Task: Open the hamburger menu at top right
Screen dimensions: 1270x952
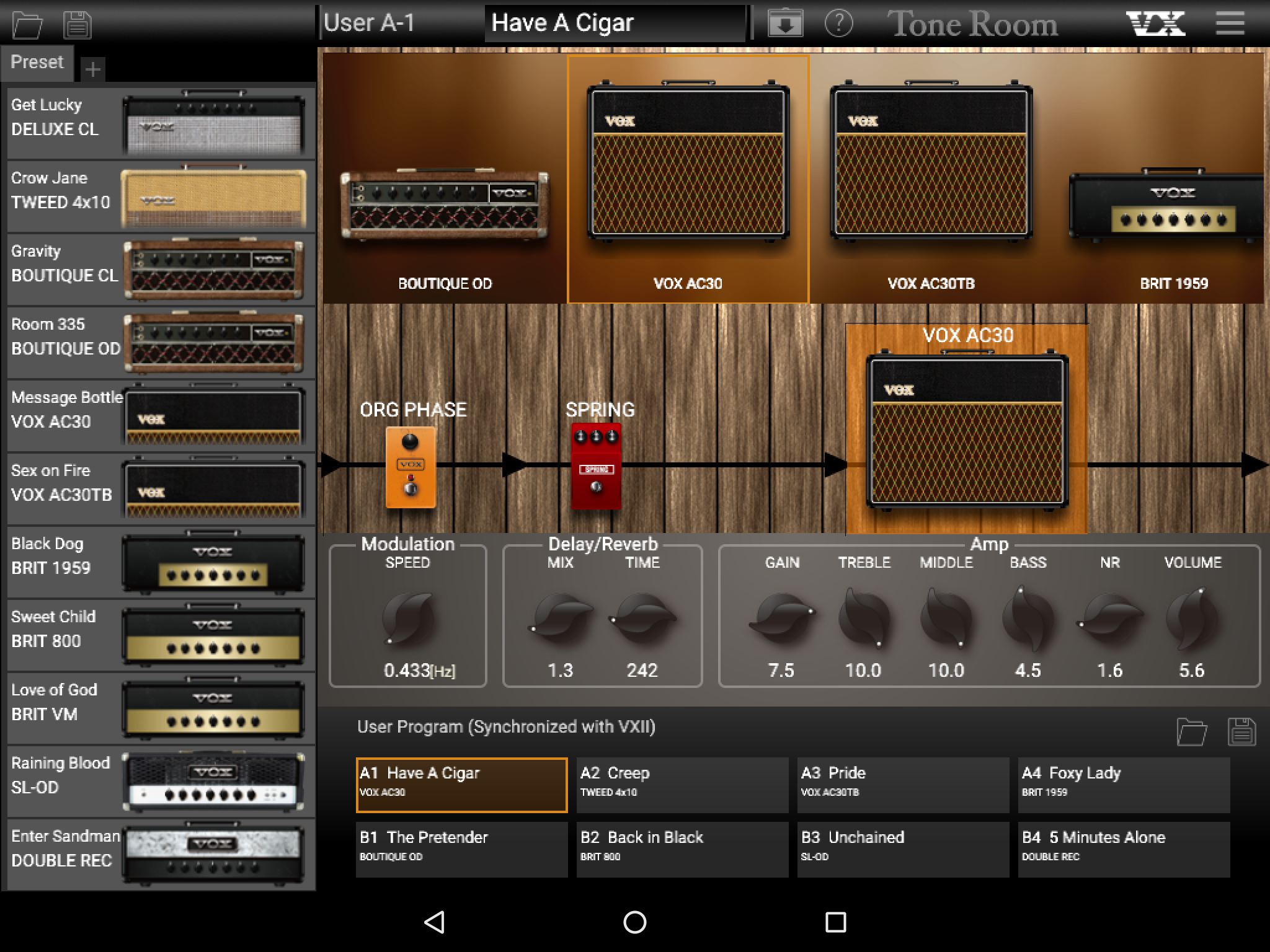Action: (1230, 24)
